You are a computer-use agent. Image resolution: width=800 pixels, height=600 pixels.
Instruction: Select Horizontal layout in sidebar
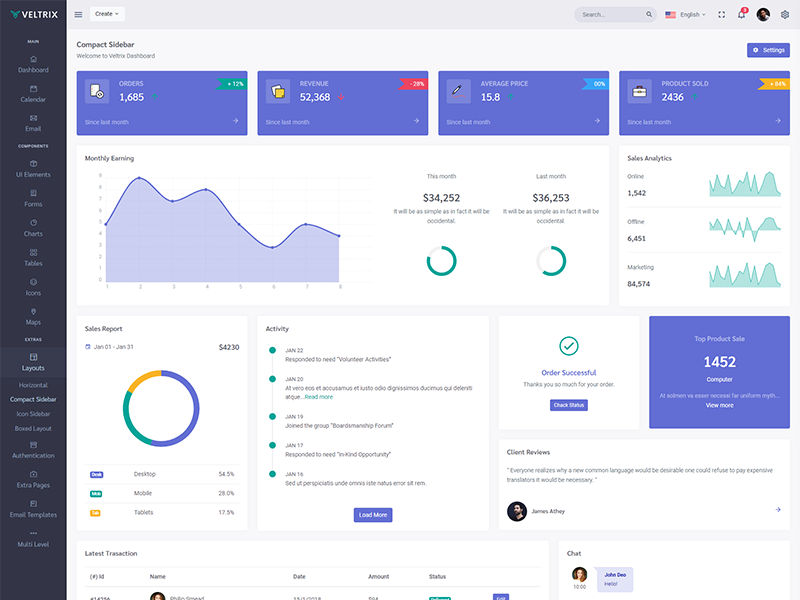[x=33, y=384]
